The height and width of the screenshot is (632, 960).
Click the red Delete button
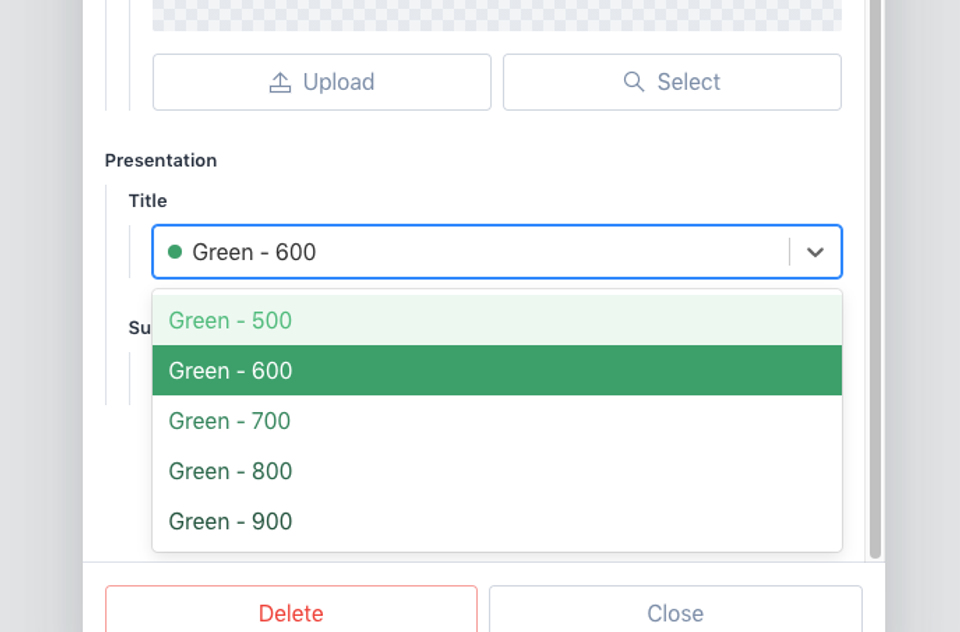point(291,612)
